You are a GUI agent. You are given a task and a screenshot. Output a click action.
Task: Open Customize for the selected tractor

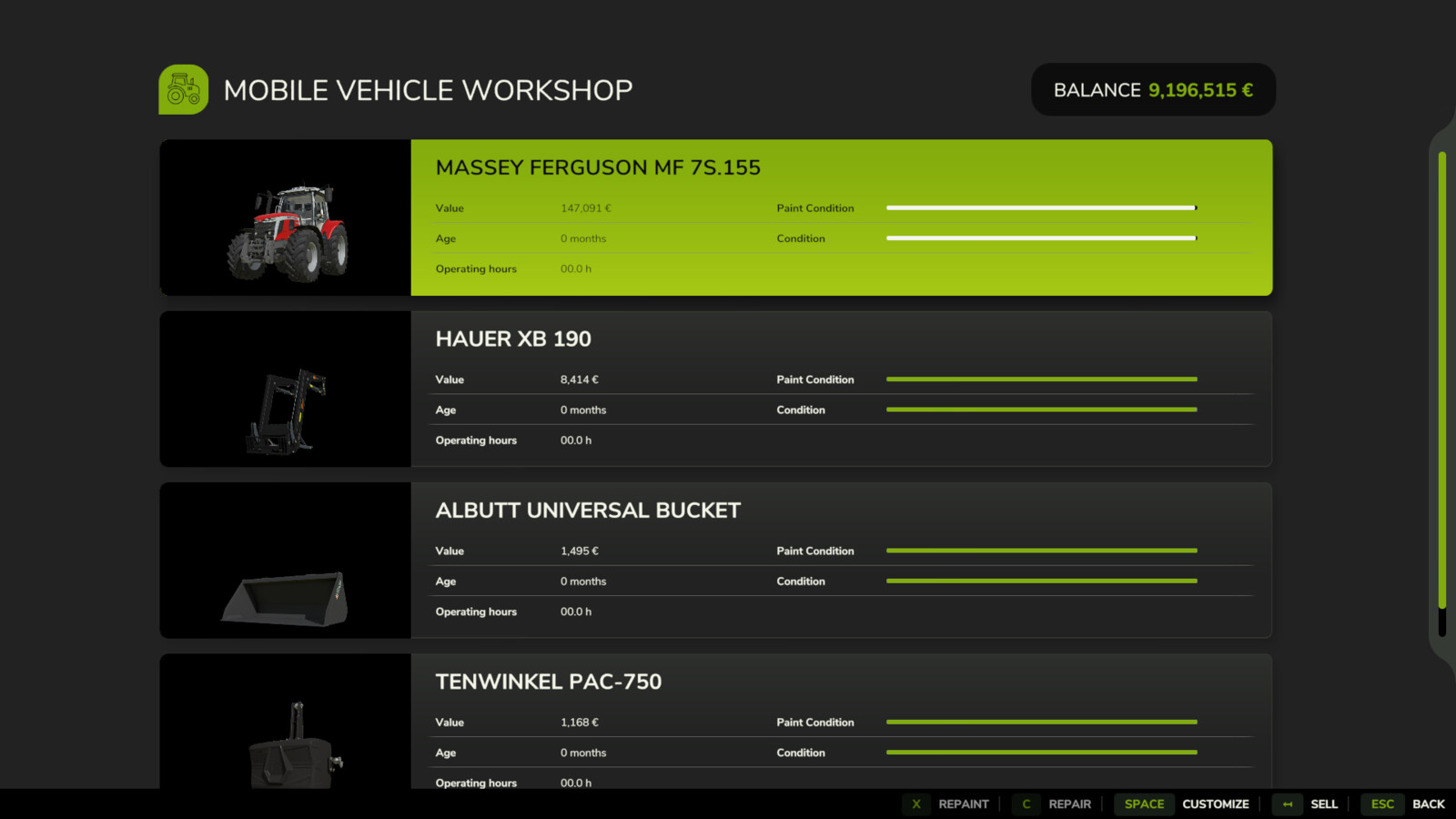[1216, 804]
